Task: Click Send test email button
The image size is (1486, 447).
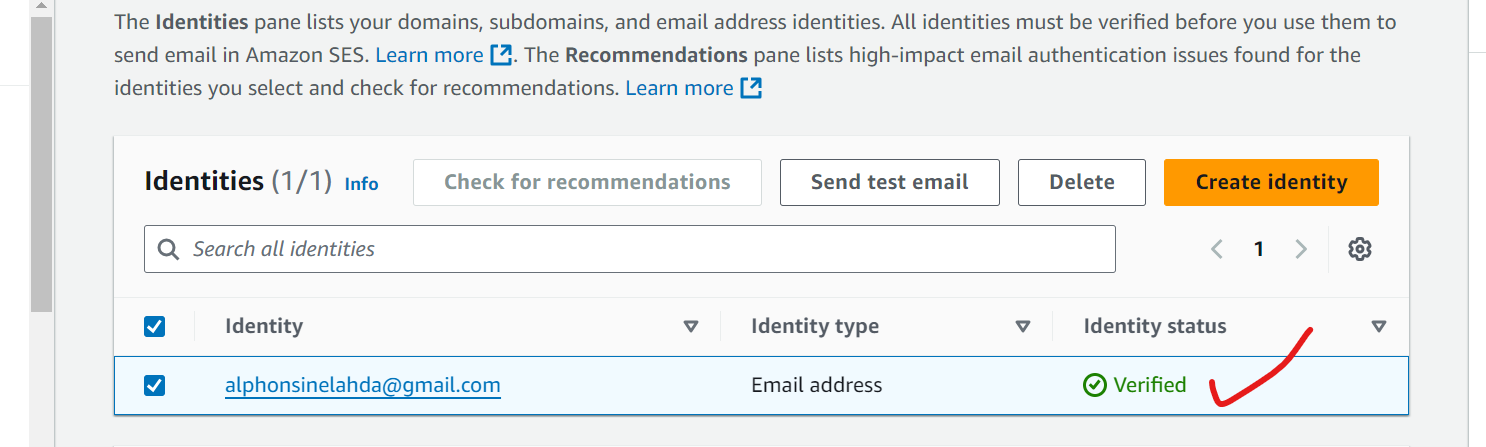Action: 889,183
